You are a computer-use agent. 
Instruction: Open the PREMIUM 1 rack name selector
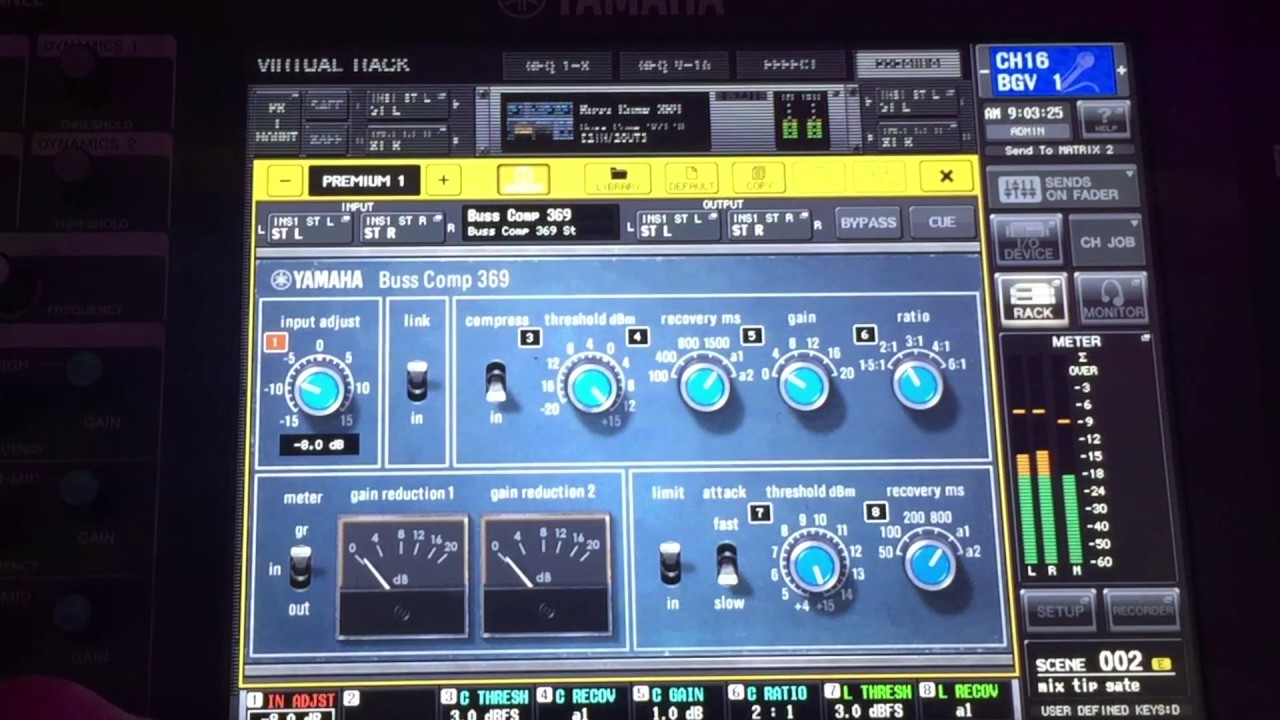coord(363,181)
